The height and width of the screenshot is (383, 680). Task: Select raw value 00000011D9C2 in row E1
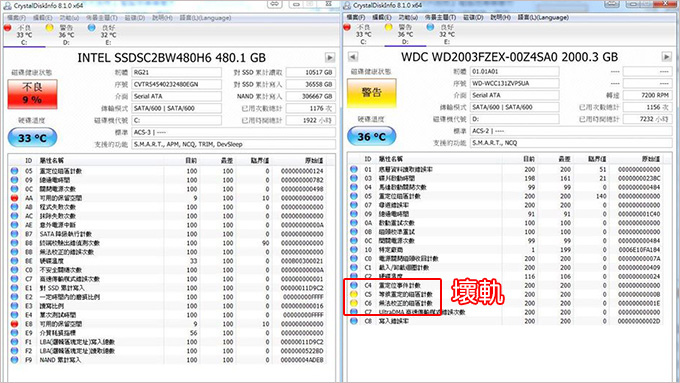302,288
